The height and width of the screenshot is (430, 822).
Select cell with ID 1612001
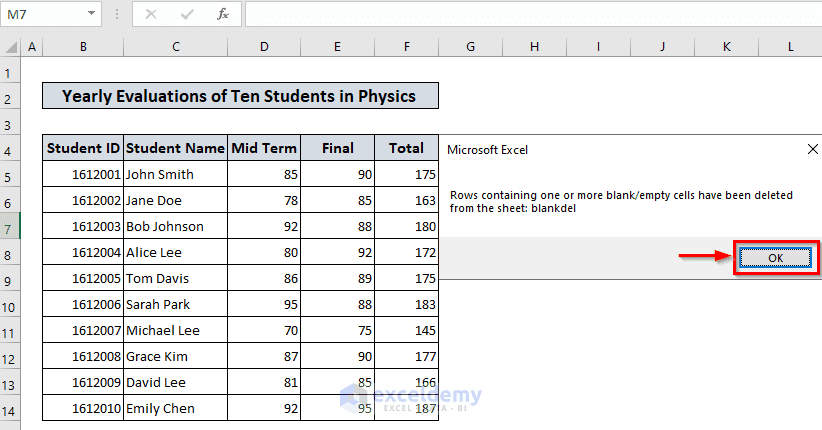pos(83,174)
